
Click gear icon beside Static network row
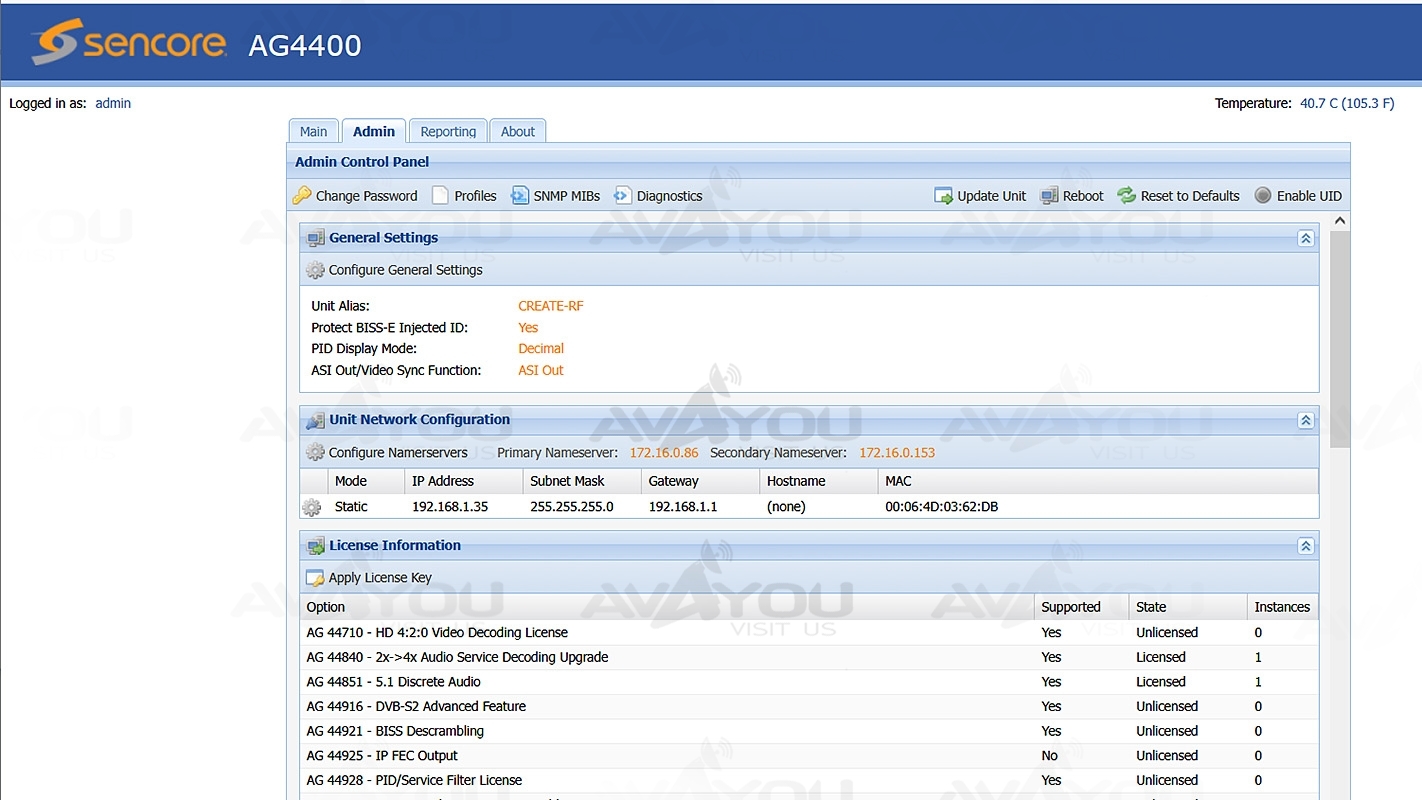312,507
